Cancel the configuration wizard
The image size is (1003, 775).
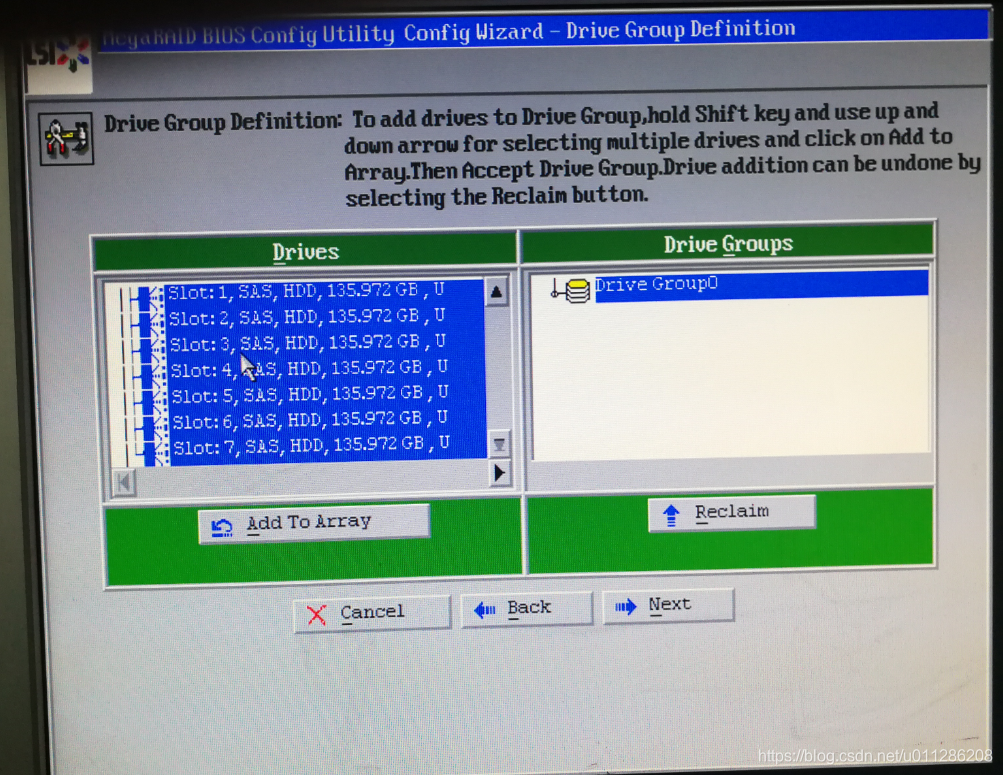click(372, 613)
